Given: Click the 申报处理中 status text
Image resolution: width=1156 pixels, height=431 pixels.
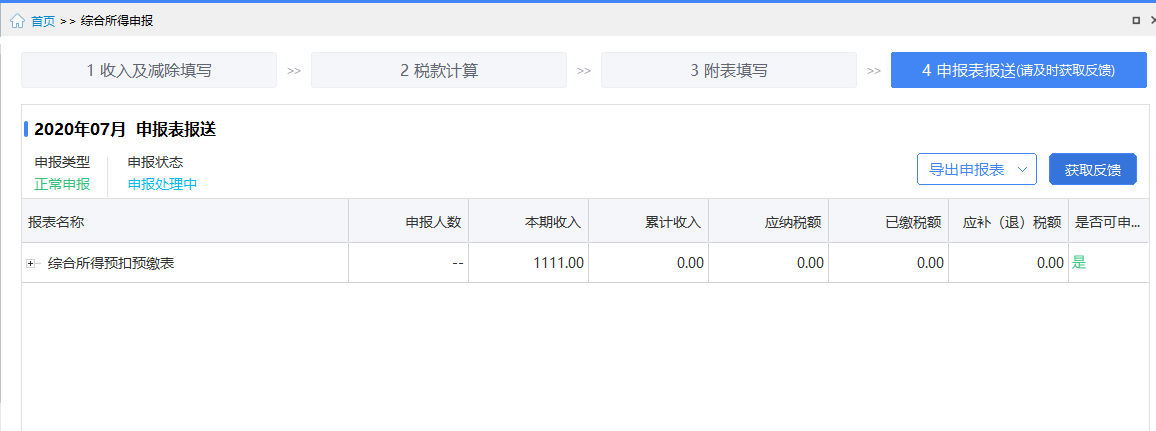Looking at the screenshot, I should click(162, 184).
